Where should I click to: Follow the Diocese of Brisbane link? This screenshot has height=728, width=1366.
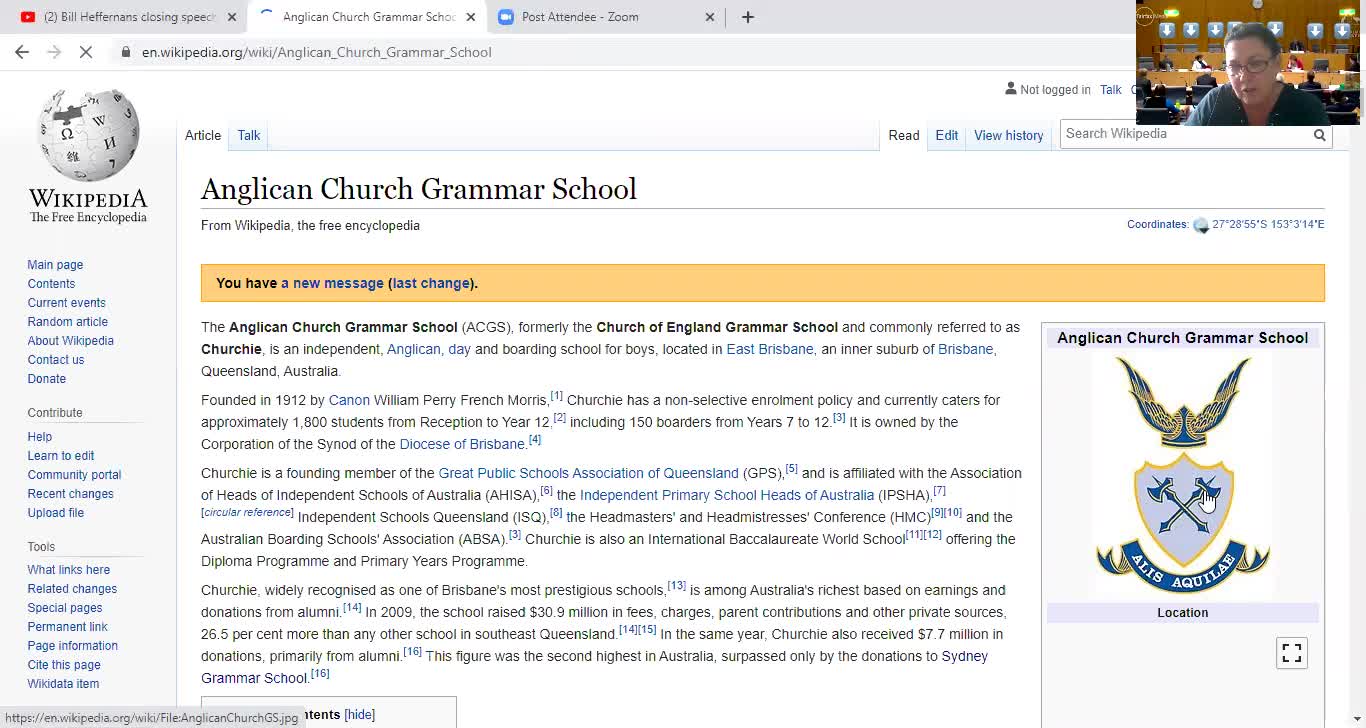coord(462,444)
